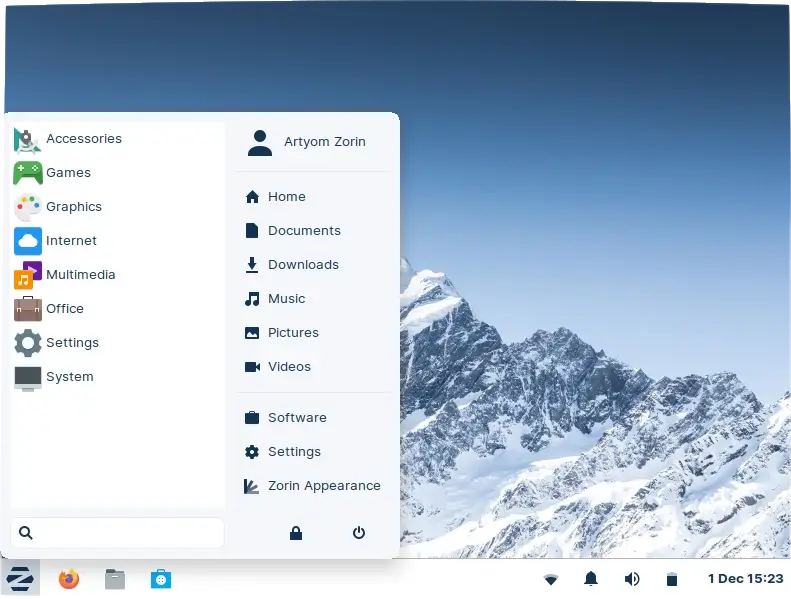This screenshot has height=599, width=791.
Task: Open Settings in the right panel
Action: [314, 452]
